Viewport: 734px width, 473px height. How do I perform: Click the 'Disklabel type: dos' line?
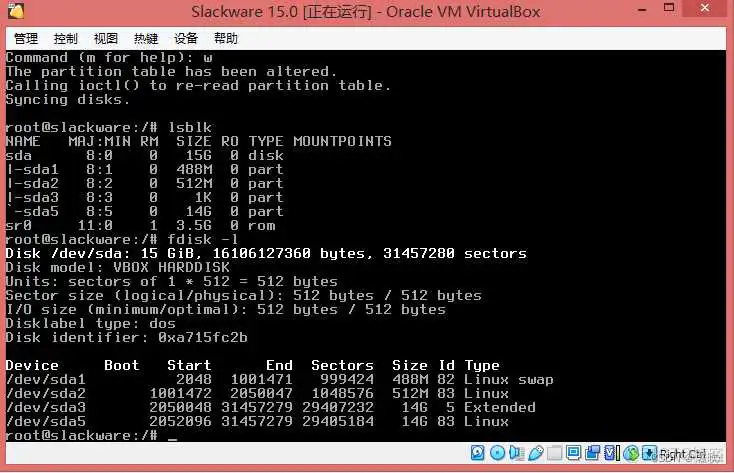91,324
